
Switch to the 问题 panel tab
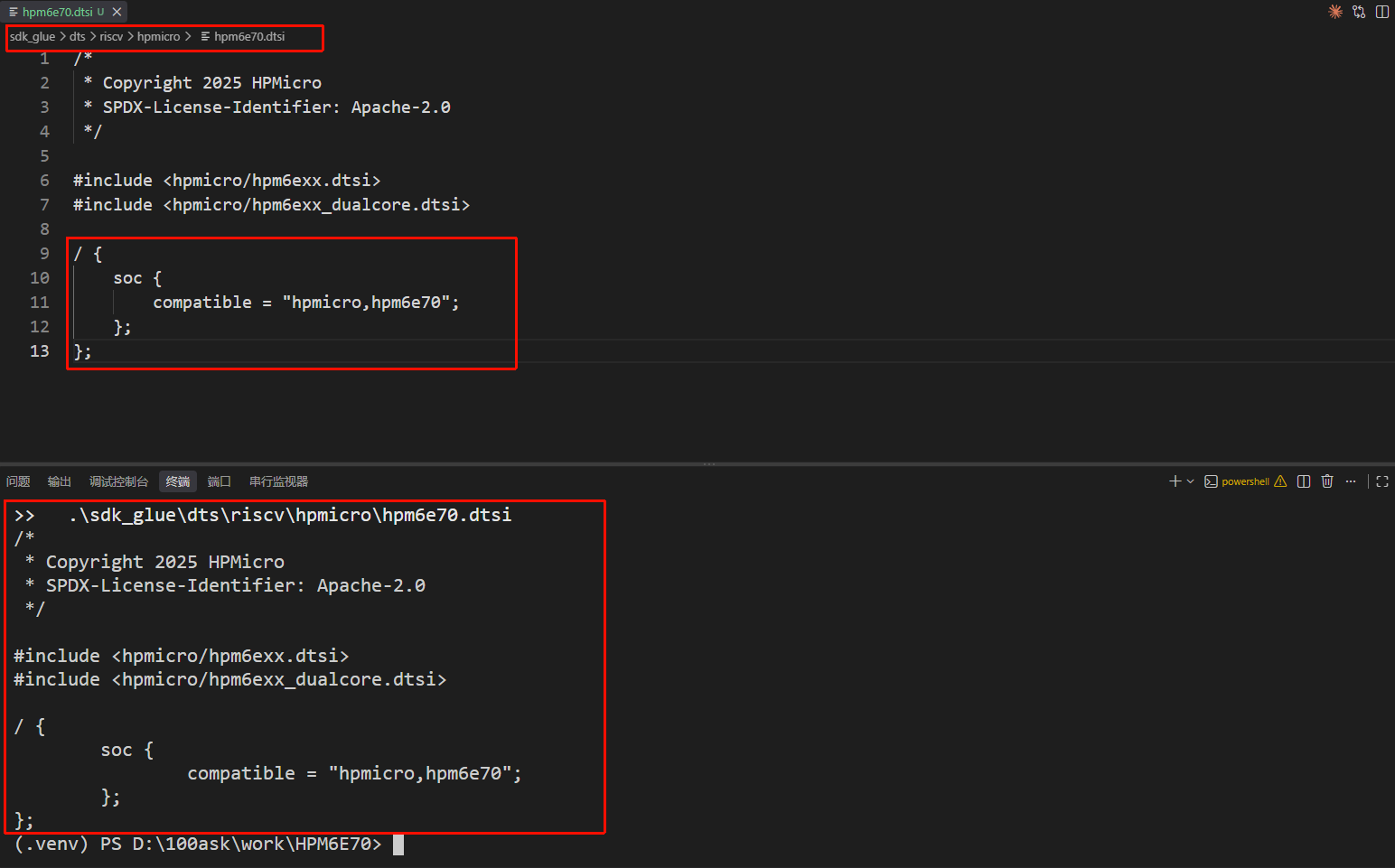tap(18, 481)
